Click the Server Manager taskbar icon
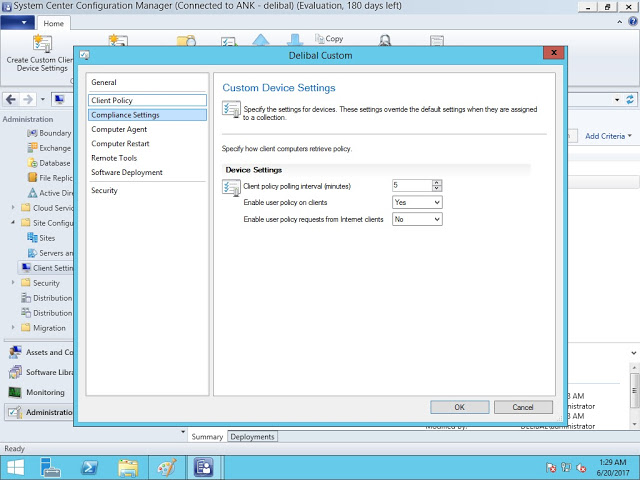This screenshot has width=640, height=480. pos(51,467)
